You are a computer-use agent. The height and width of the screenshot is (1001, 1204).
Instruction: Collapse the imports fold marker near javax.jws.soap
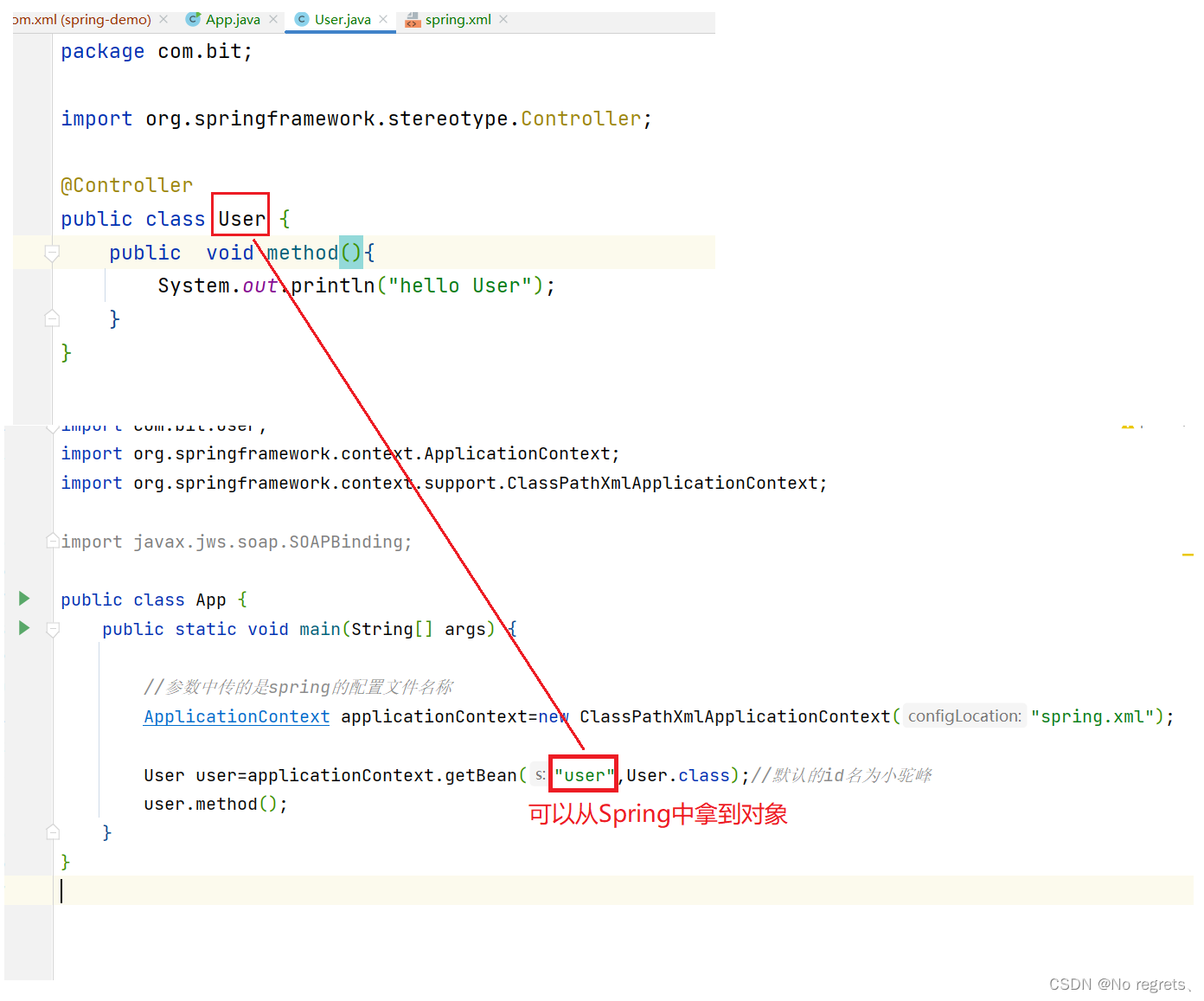(53, 541)
